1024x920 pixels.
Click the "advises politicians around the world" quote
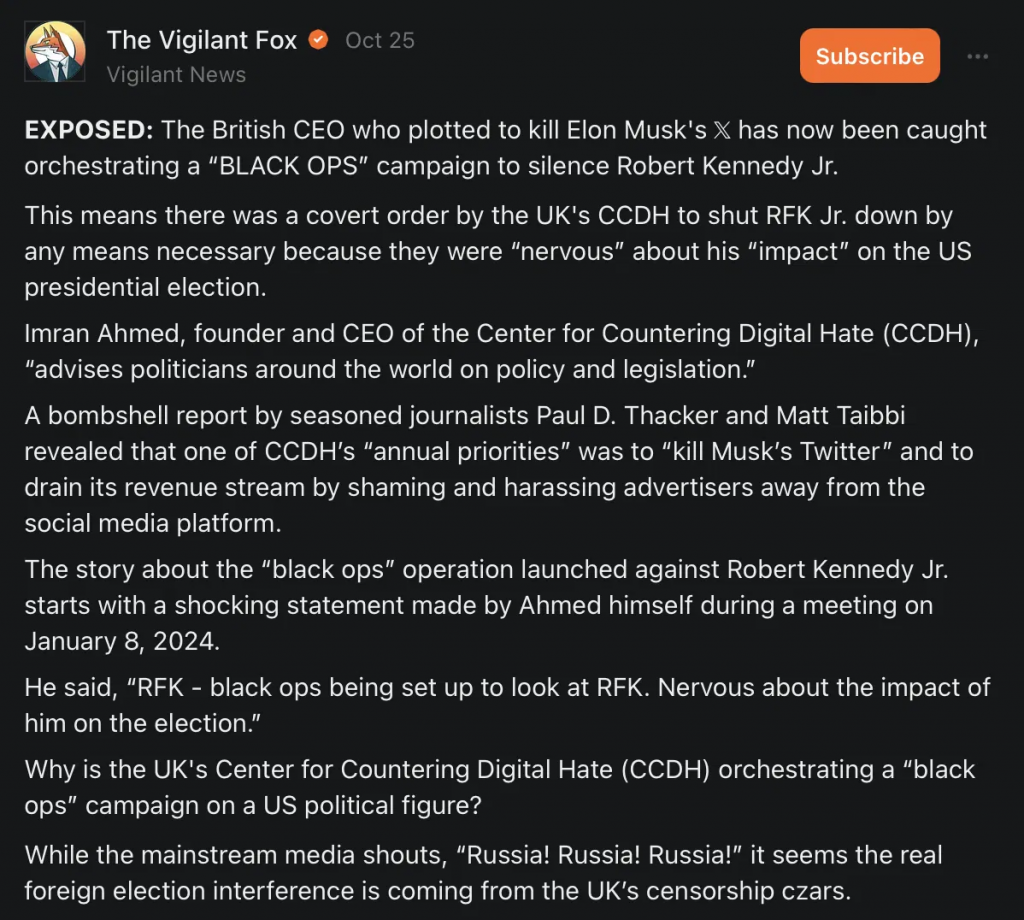click(x=389, y=370)
